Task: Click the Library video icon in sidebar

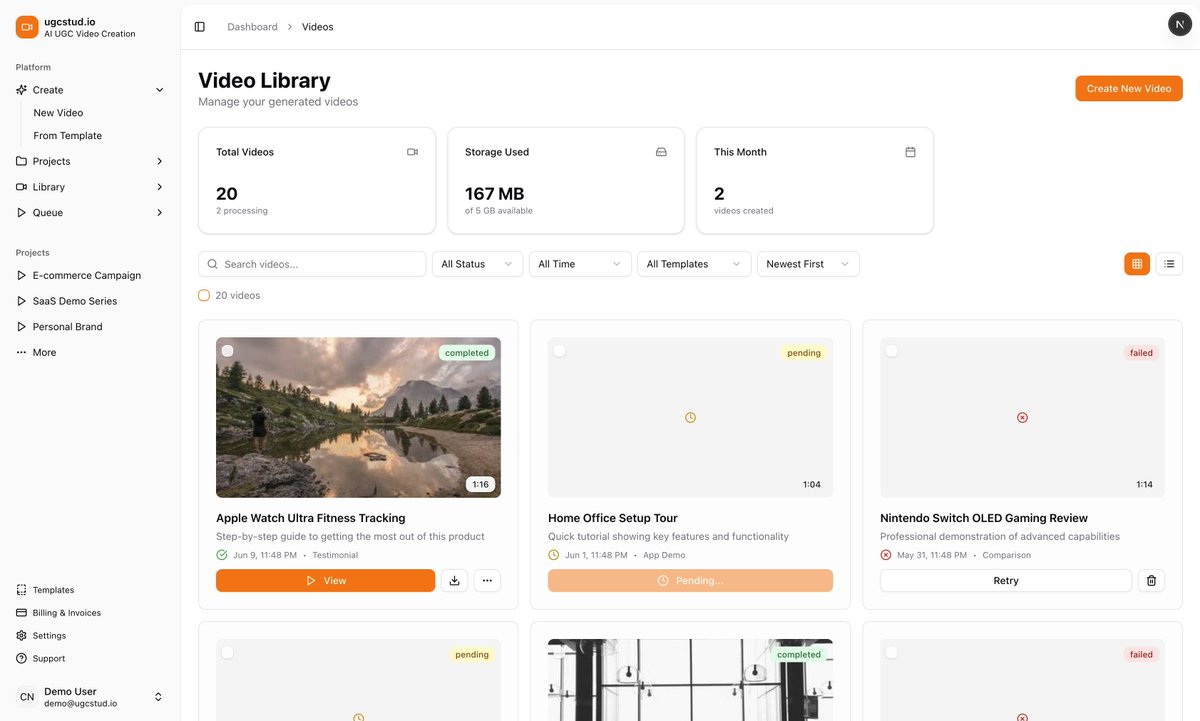Action: pyautogui.click(x=22, y=187)
